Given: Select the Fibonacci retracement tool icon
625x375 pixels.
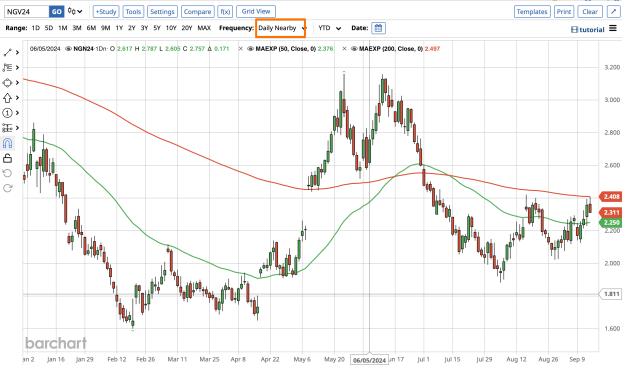Looking at the screenshot, I should [x=7, y=67].
